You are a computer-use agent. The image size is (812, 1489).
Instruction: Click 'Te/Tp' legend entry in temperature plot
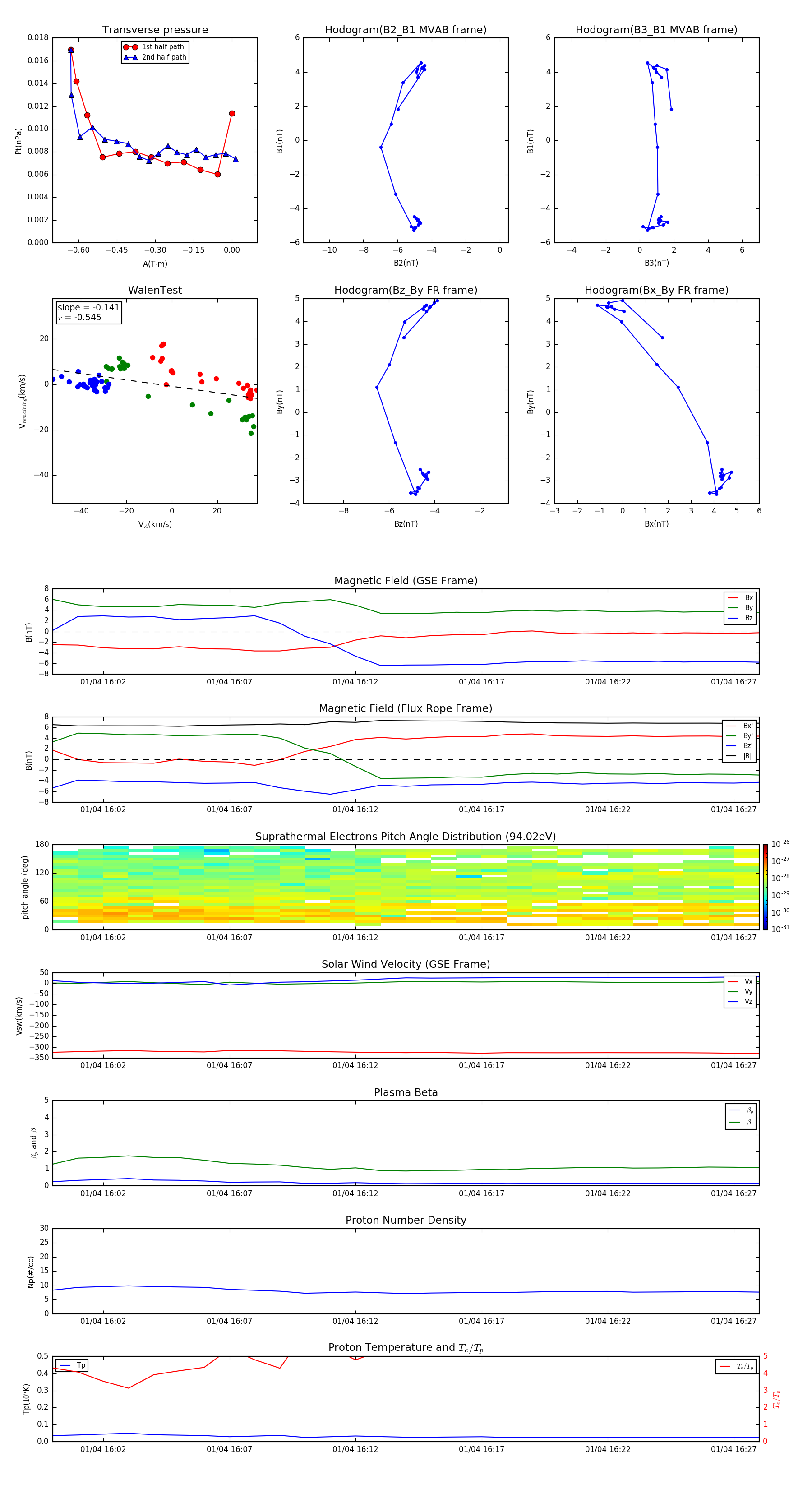[x=736, y=1366]
